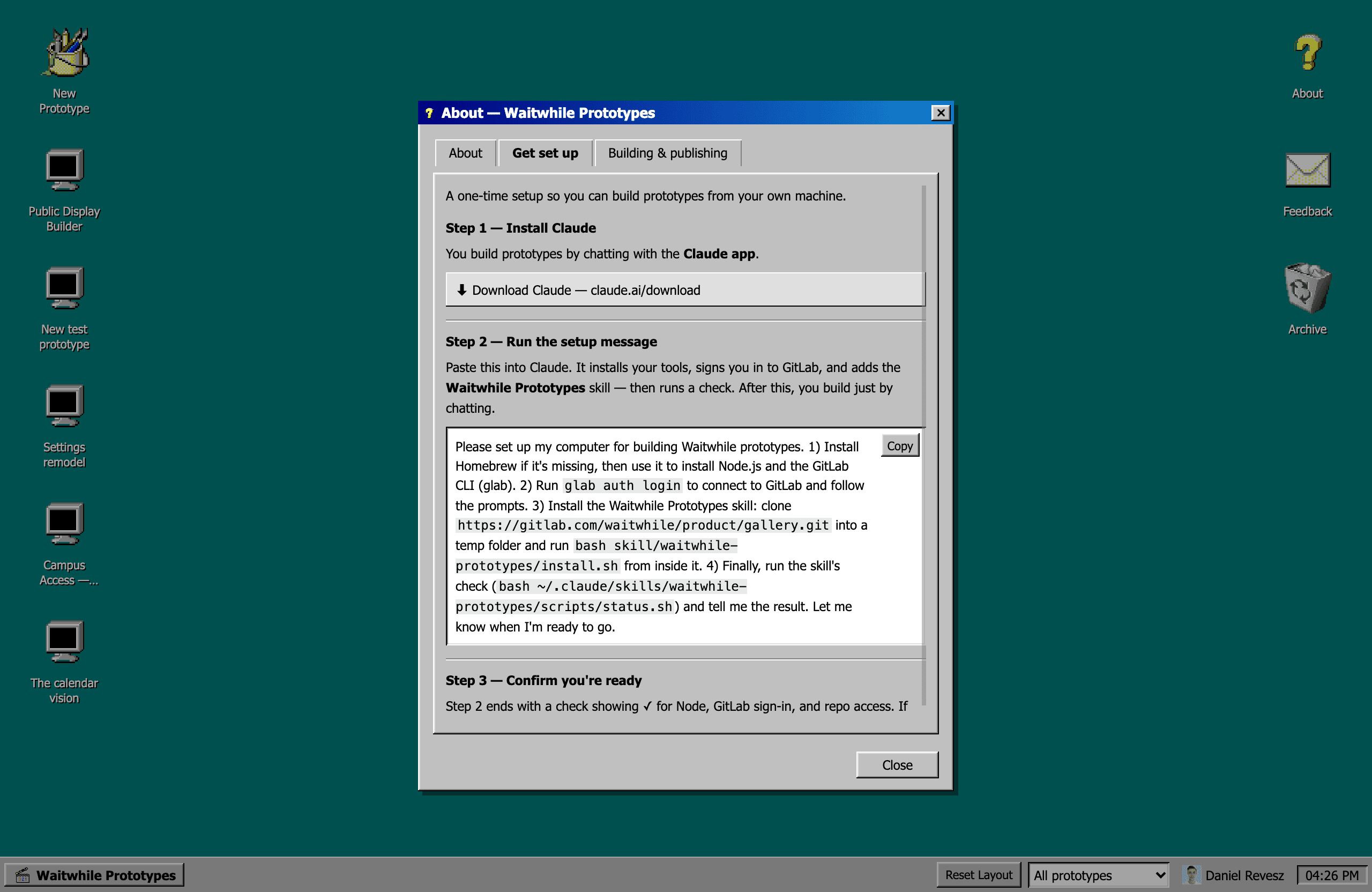
Task: Click Waitwhile Prototypes taskbar start button
Action: pos(94,875)
